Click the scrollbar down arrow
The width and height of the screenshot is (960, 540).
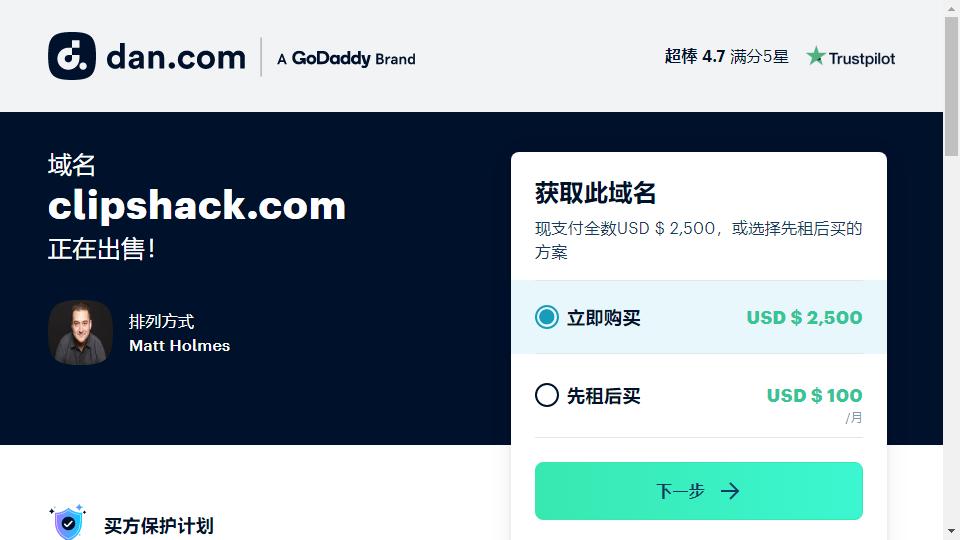[951, 531]
